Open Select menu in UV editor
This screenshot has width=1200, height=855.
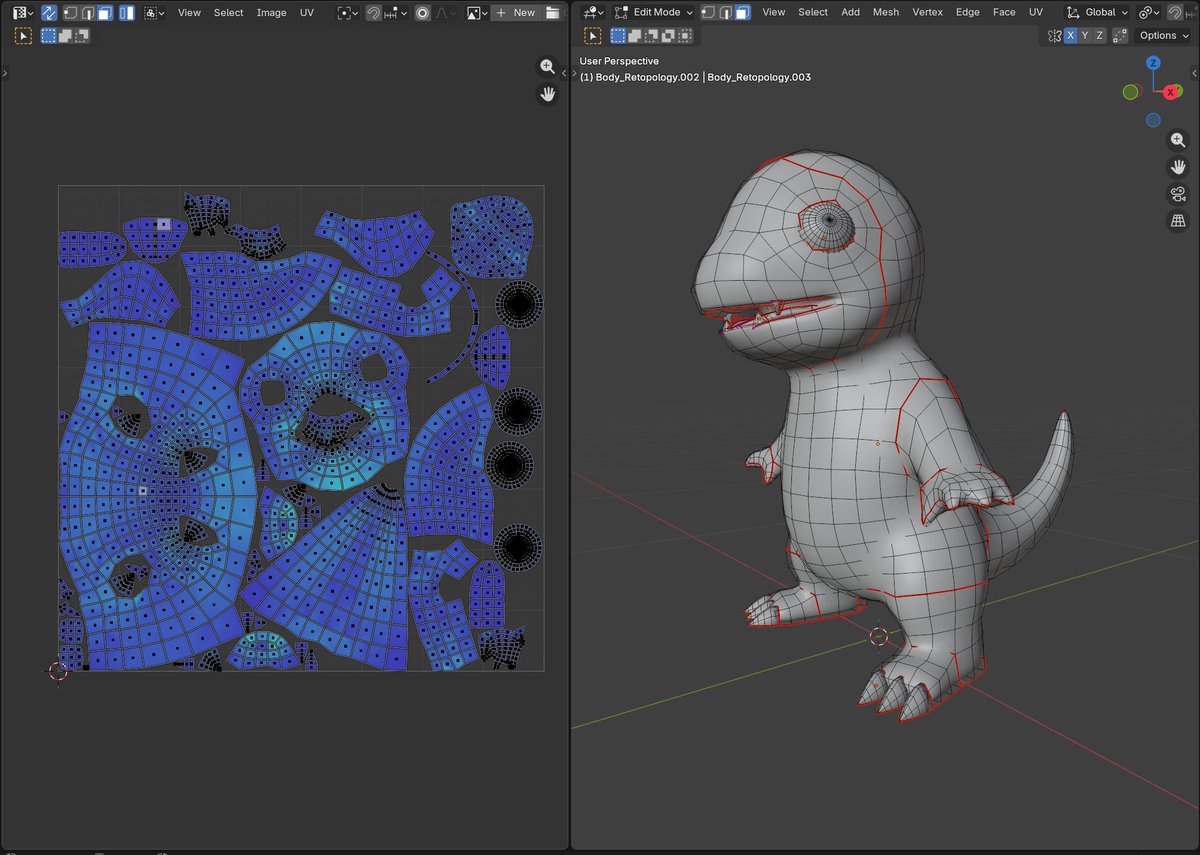228,13
